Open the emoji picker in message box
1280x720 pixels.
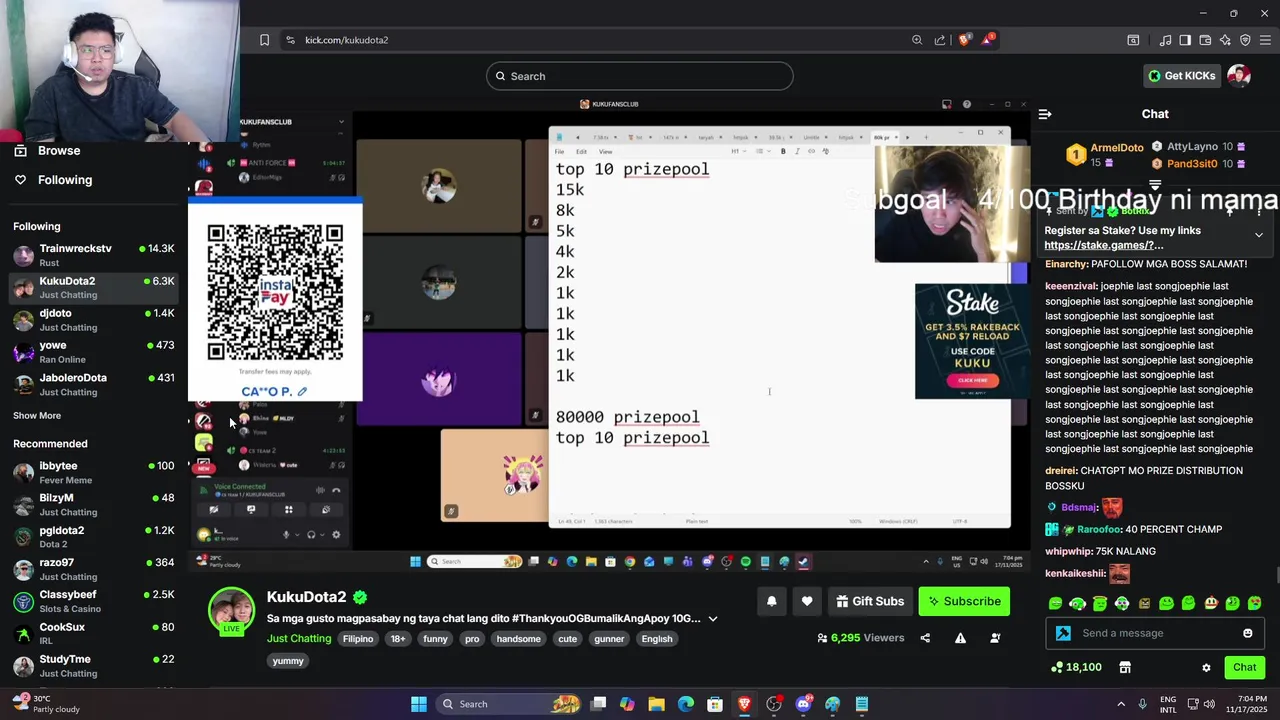tap(1247, 633)
